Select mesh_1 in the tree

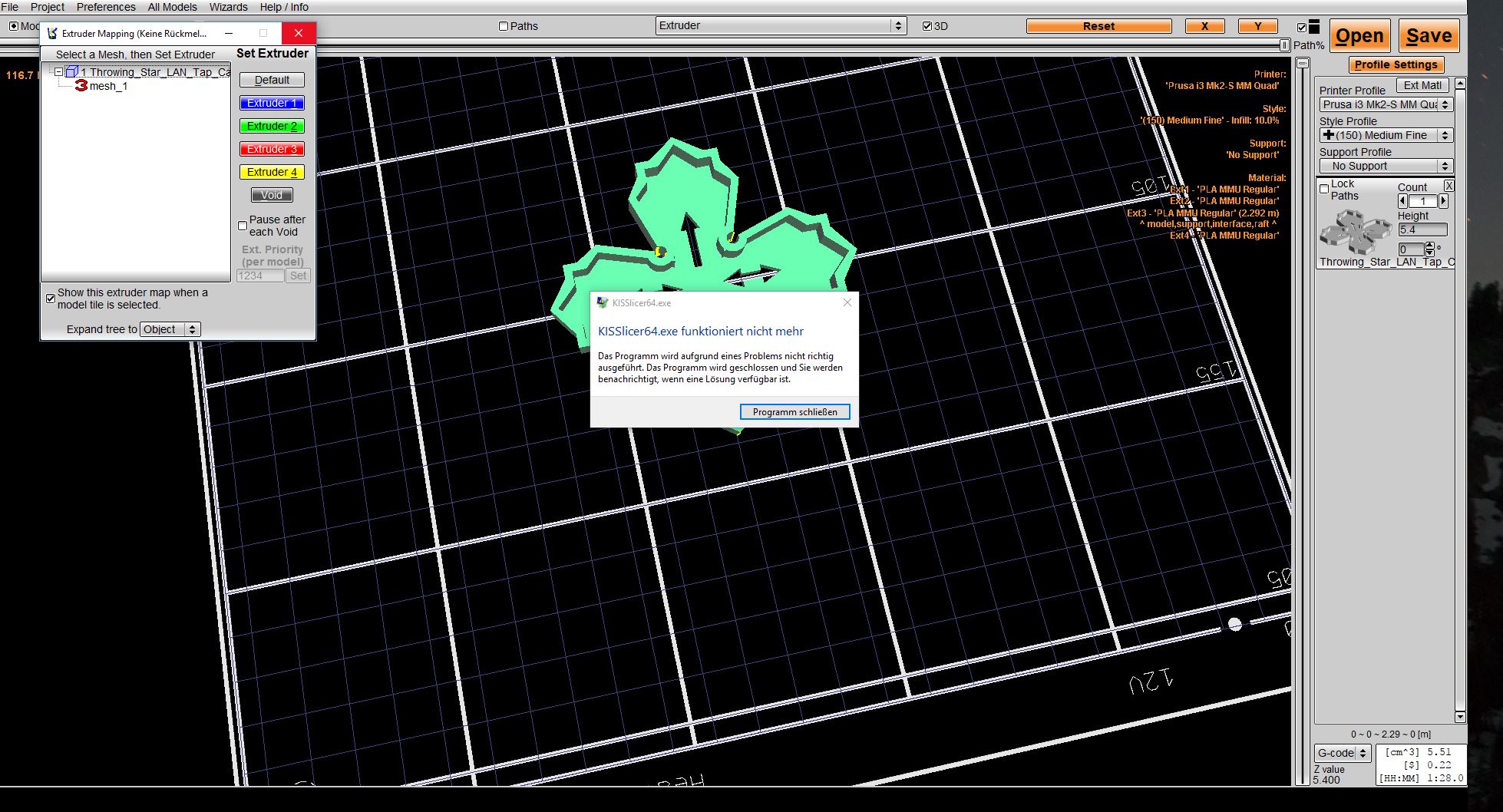(x=108, y=86)
